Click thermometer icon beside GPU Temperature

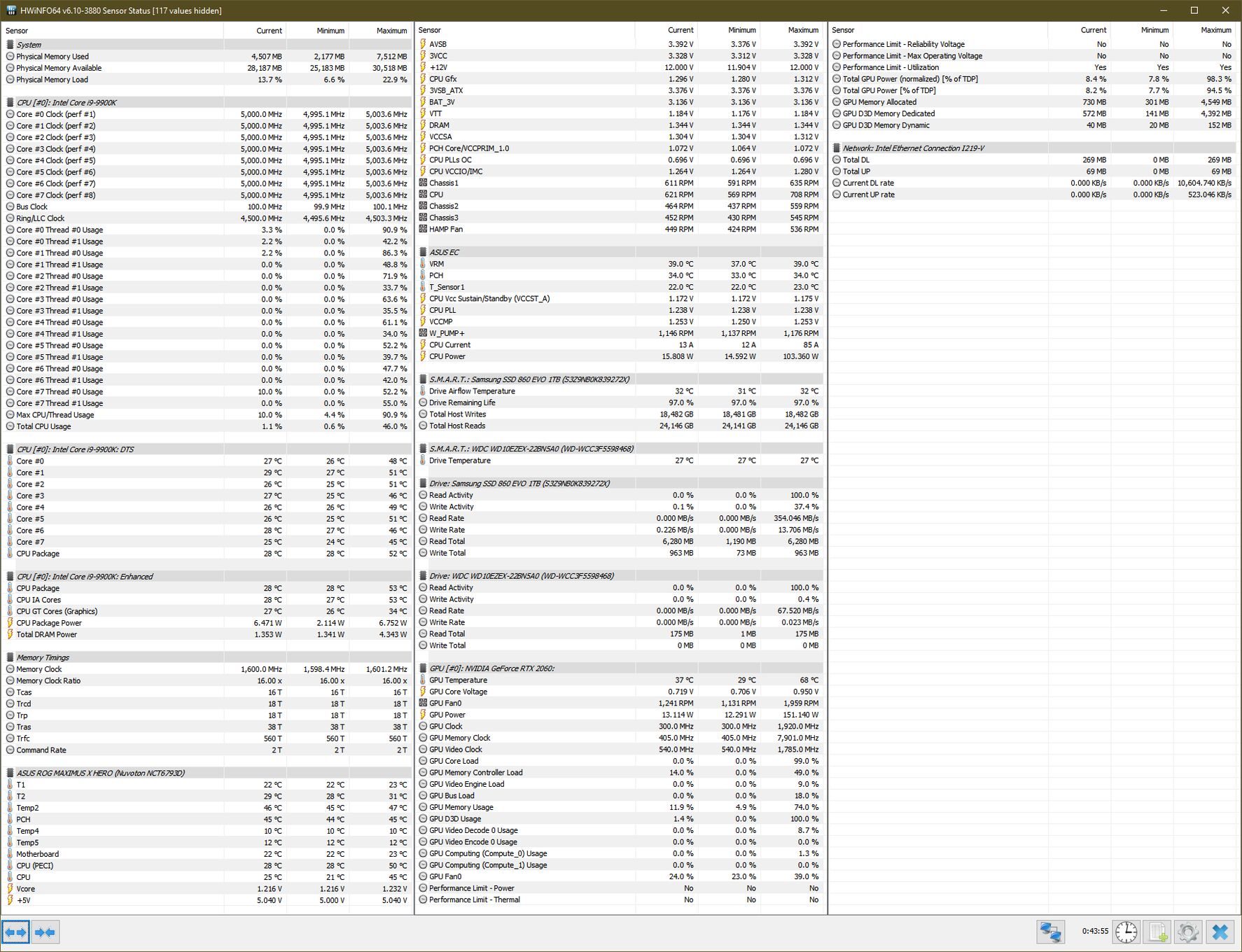pos(423,680)
